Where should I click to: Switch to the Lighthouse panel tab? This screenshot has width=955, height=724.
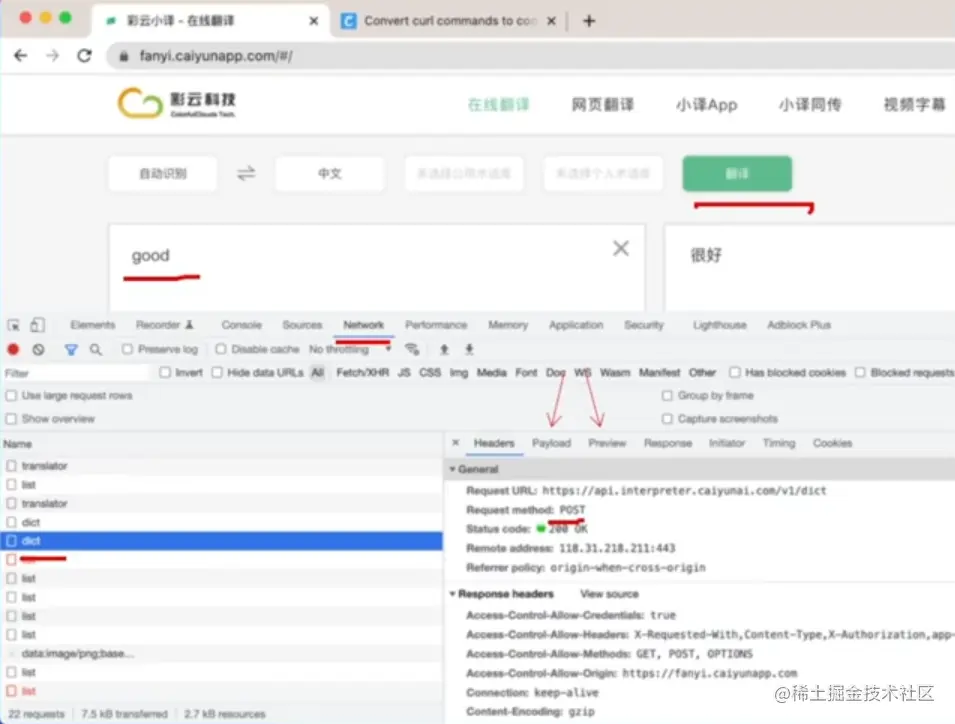[719, 325]
